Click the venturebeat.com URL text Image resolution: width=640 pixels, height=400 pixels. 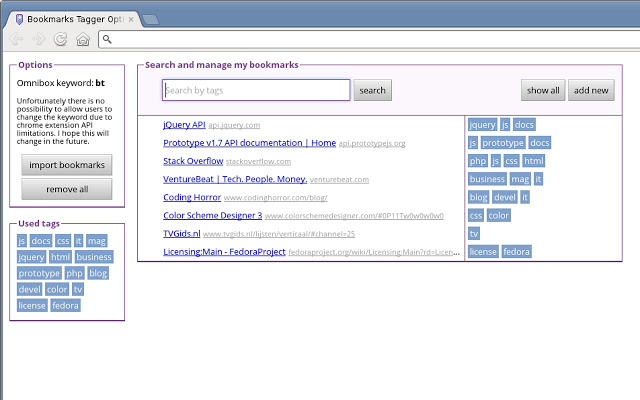tap(339, 180)
